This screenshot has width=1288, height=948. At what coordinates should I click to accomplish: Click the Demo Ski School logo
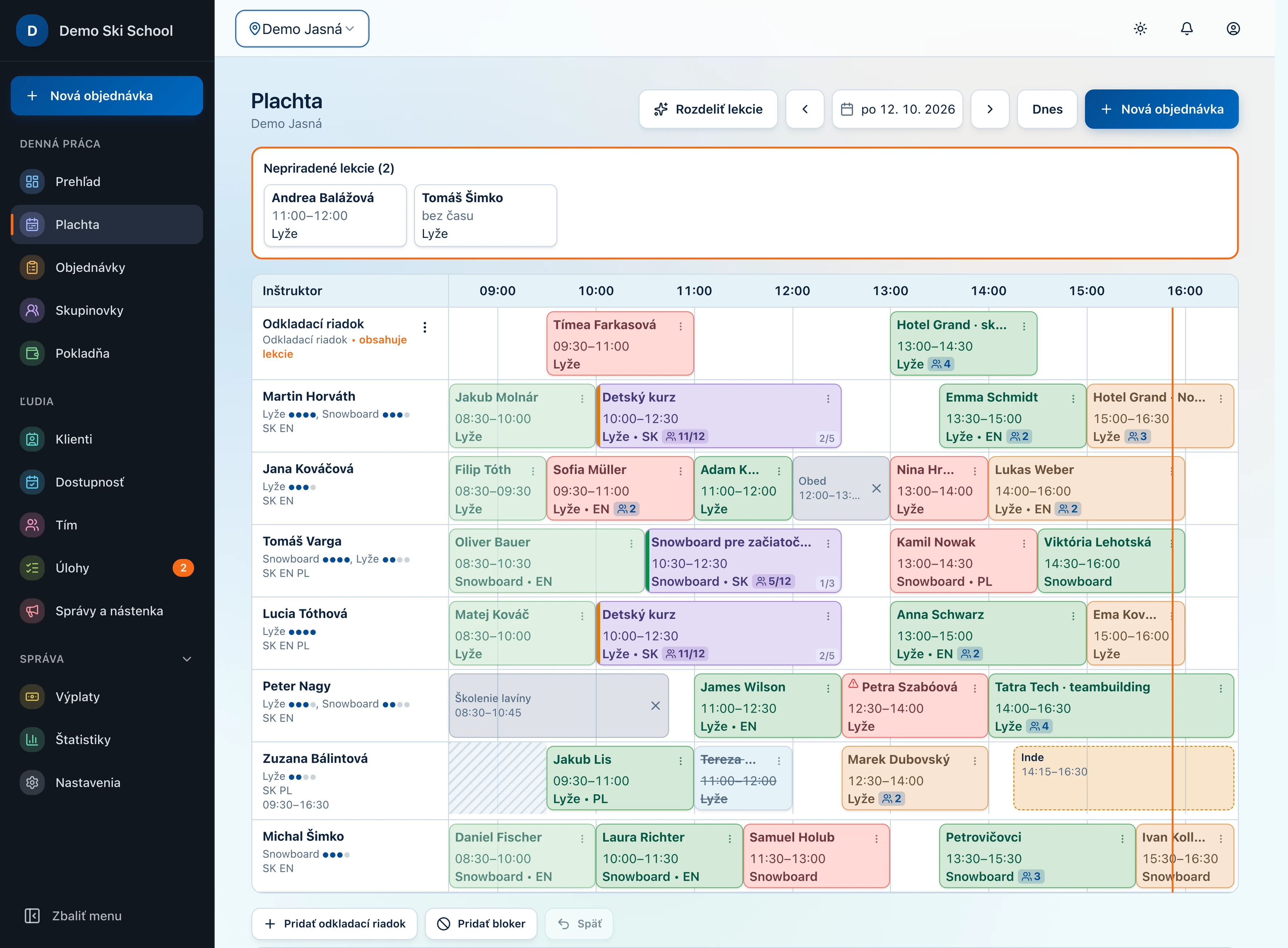32,30
